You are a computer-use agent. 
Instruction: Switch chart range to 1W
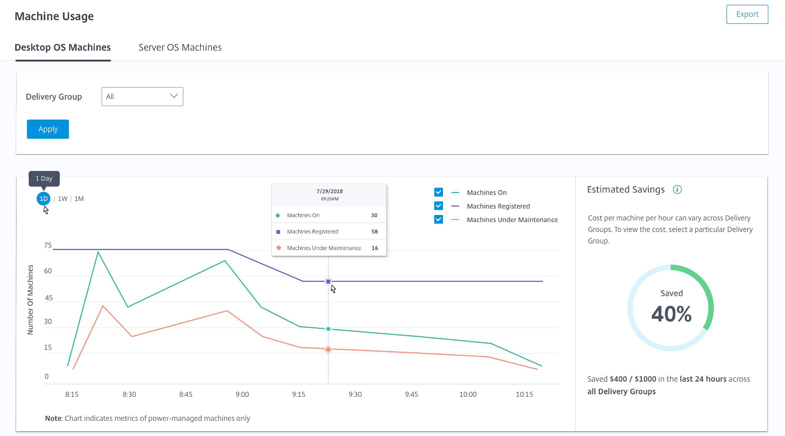pos(62,199)
